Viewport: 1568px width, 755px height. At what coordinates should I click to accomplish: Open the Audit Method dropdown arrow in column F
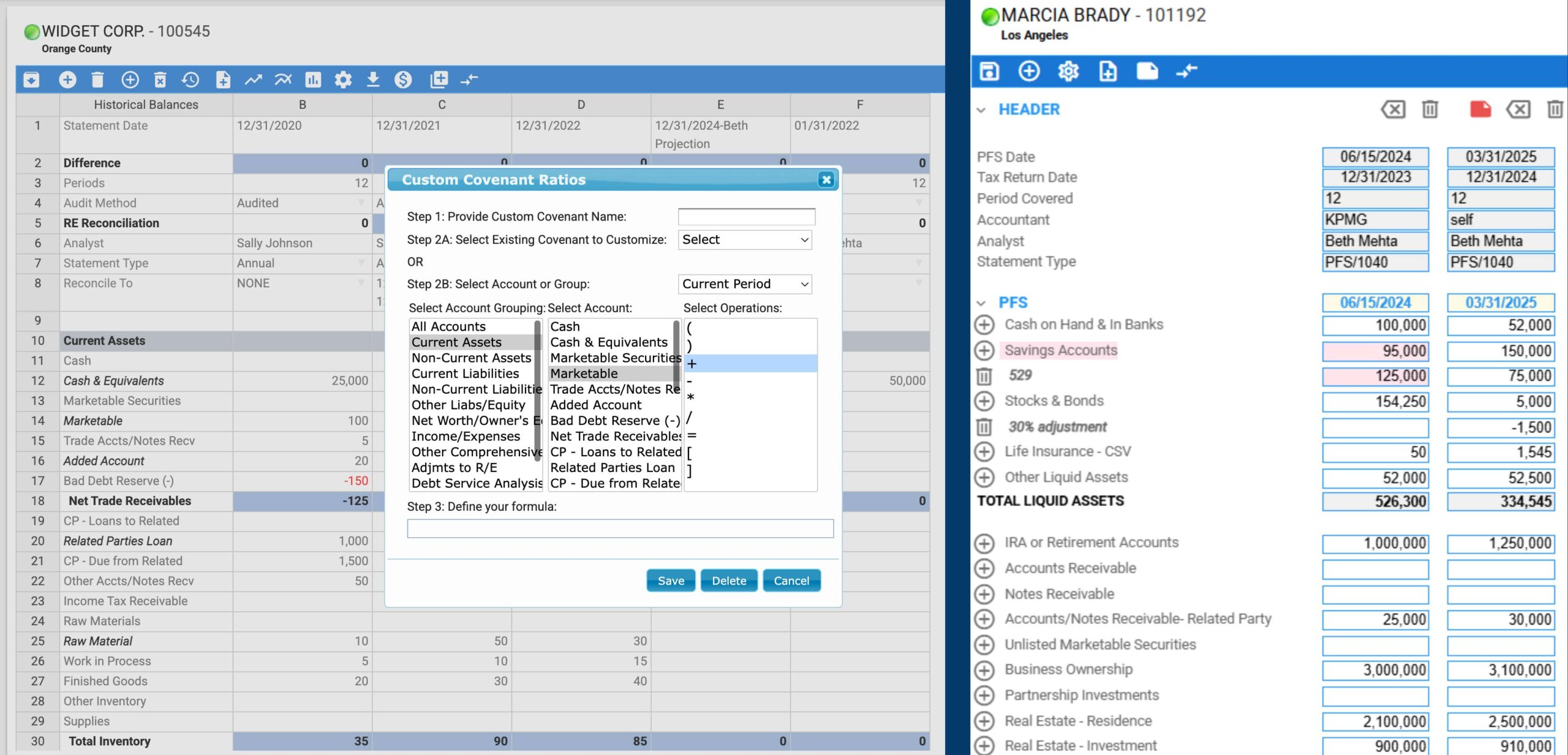[x=919, y=203]
